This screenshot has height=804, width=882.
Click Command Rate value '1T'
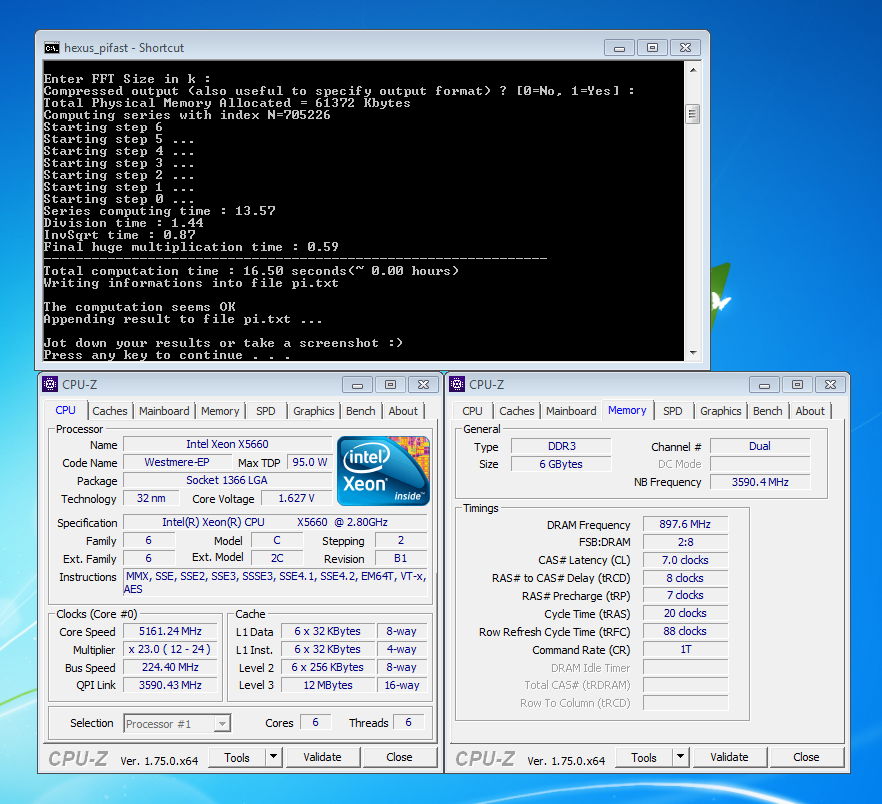coord(685,649)
